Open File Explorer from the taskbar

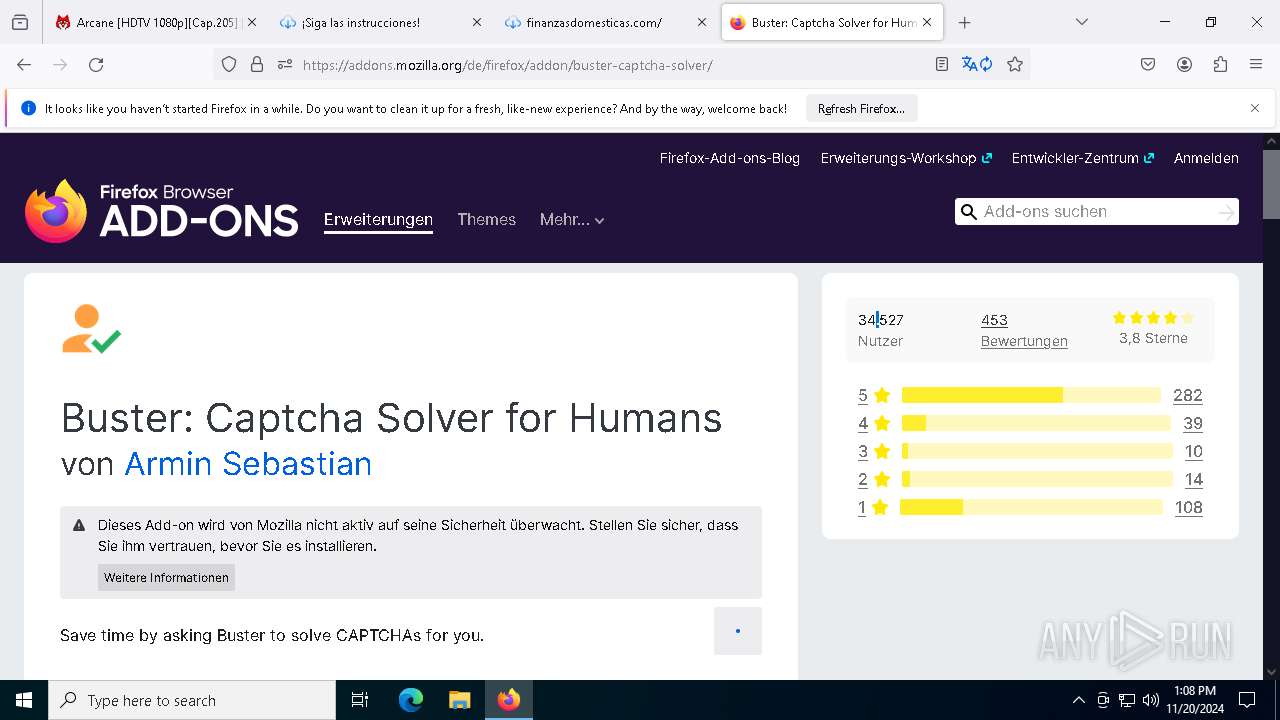click(x=459, y=700)
